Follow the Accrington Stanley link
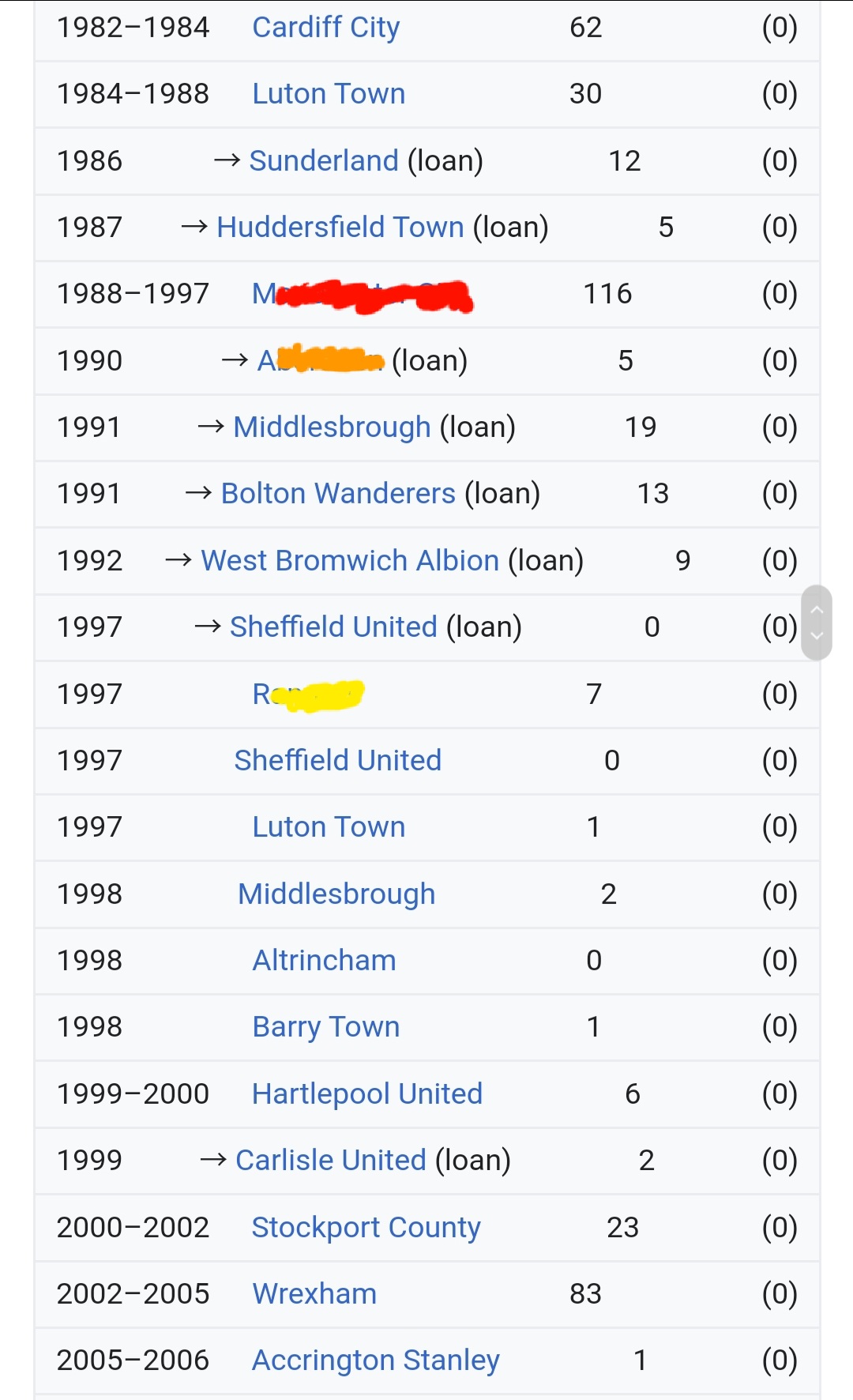 tap(376, 1360)
